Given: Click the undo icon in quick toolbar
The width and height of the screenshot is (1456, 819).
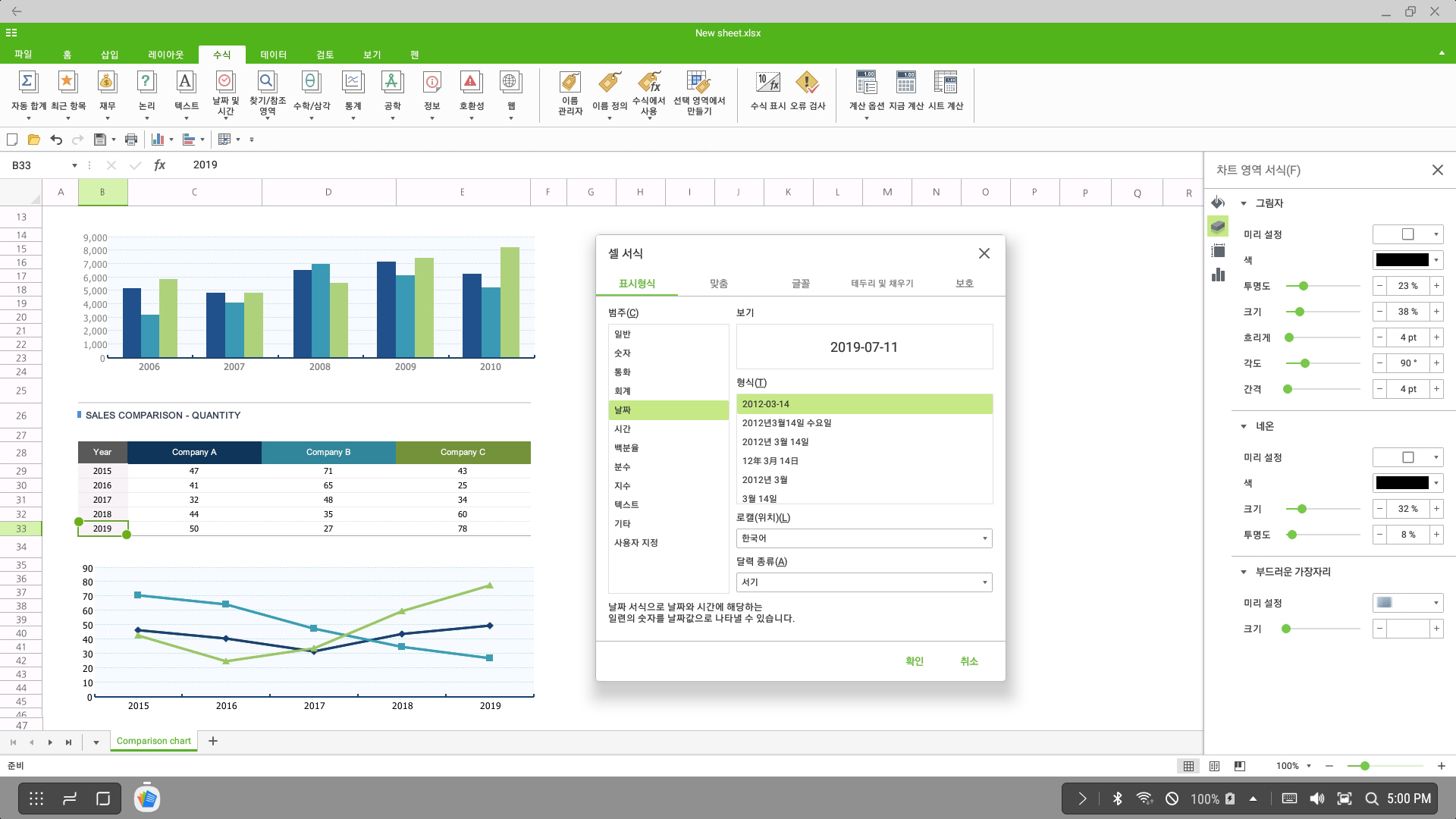Looking at the screenshot, I should tap(56, 140).
